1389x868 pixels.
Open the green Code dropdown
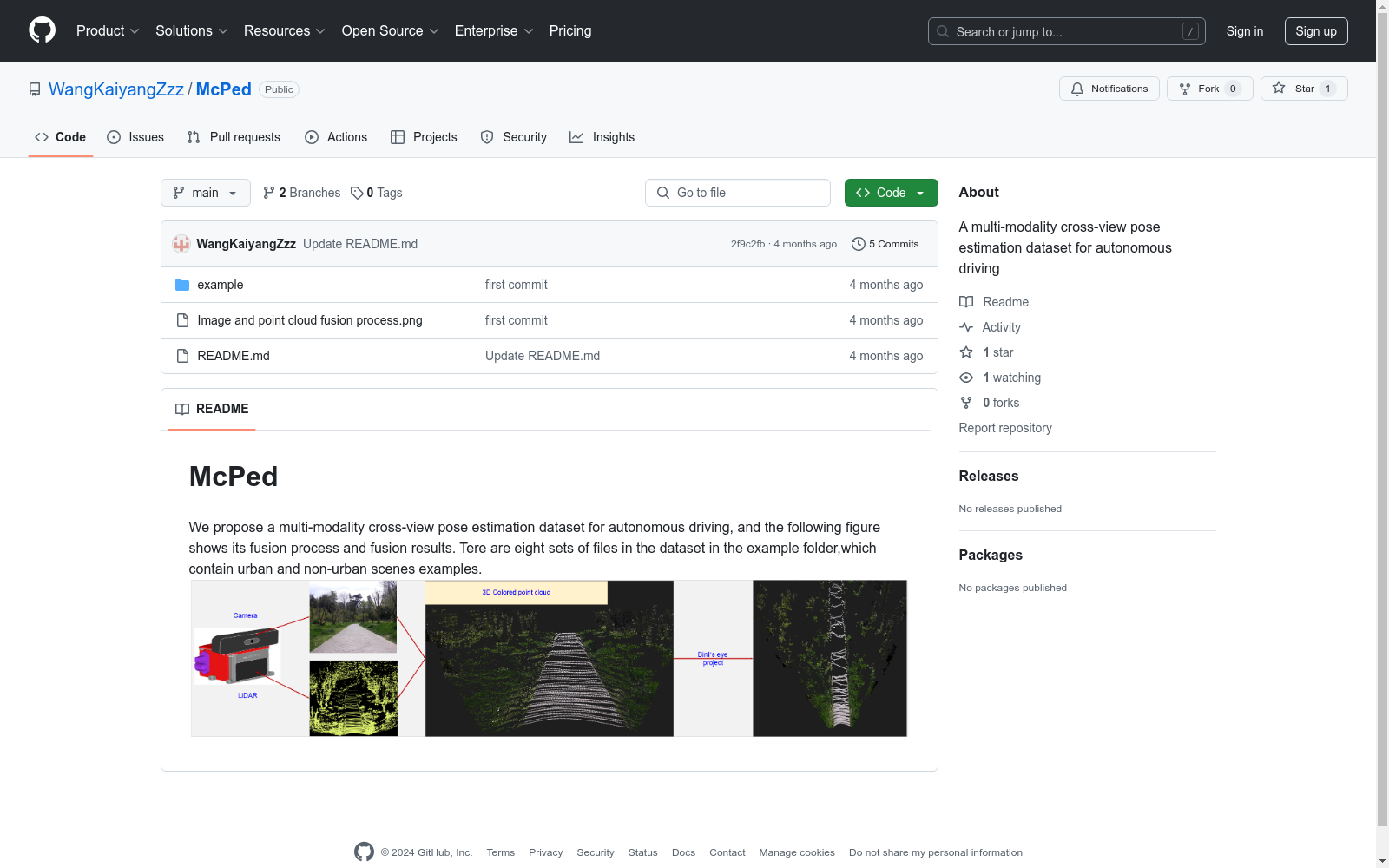(x=891, y=193)
